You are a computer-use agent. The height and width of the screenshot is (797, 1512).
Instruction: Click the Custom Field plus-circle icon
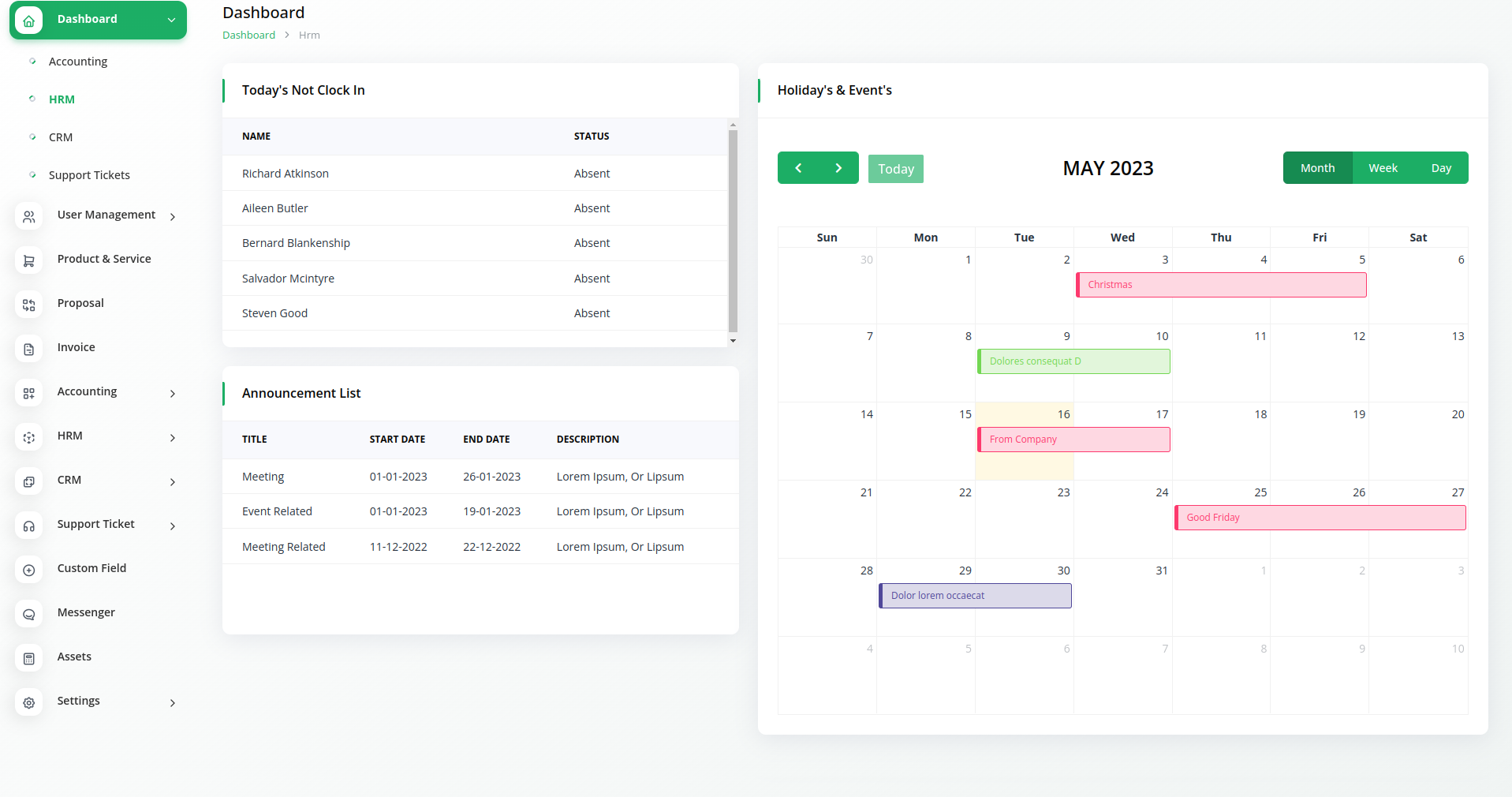click(29, 570)
